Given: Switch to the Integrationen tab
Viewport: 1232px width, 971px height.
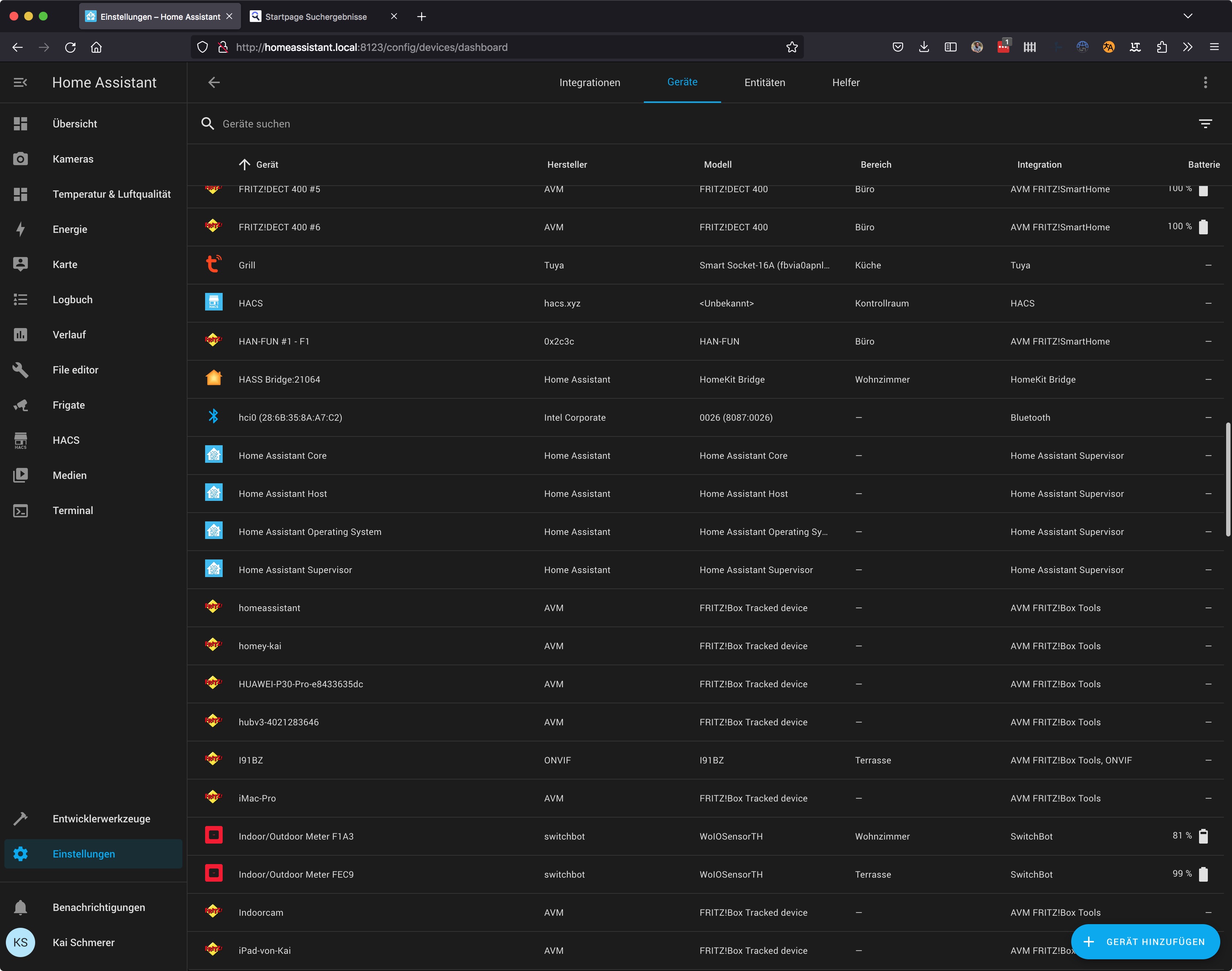Looking at the screenshot, I should coord(589,82).
